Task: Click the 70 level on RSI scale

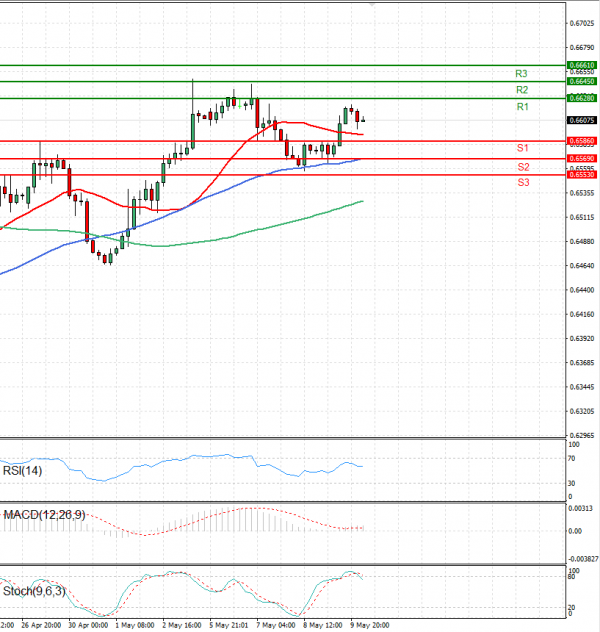Action: tap(571, 459)
